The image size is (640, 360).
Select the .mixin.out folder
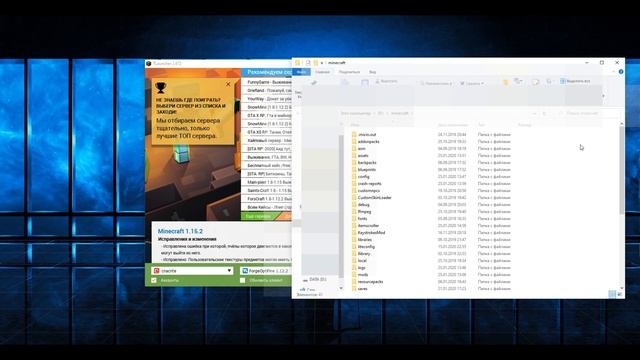pyautogui.click(x=367, y=135)
